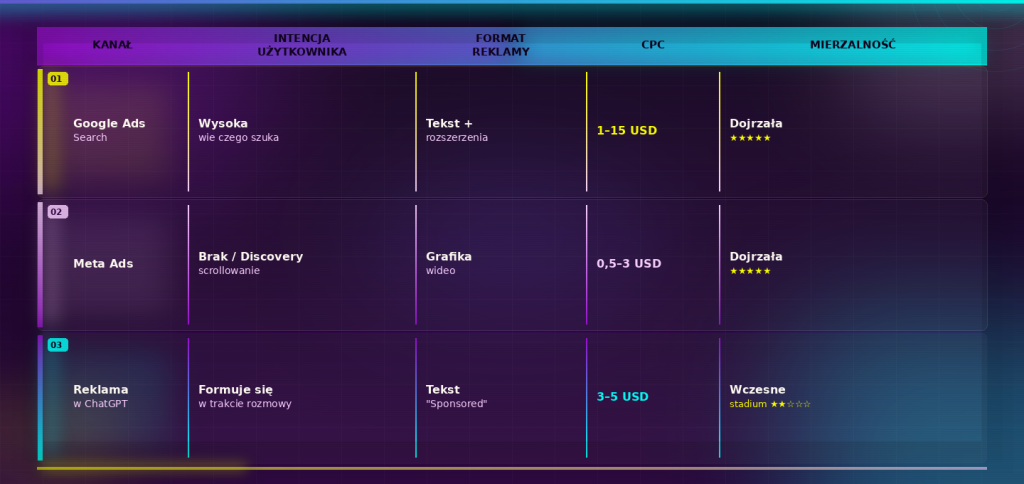This screenshot has width=1024, height=484.
Task: Click Dojrzała in the Meta Ads row
Action: (756, 257)
